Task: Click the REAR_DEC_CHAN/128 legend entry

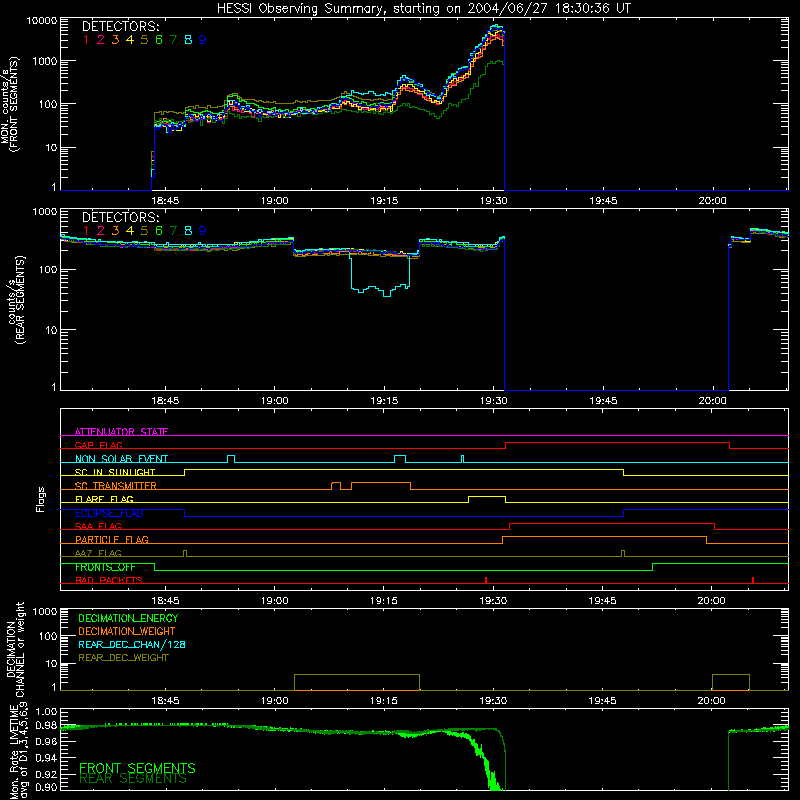Action: (132, 645)
